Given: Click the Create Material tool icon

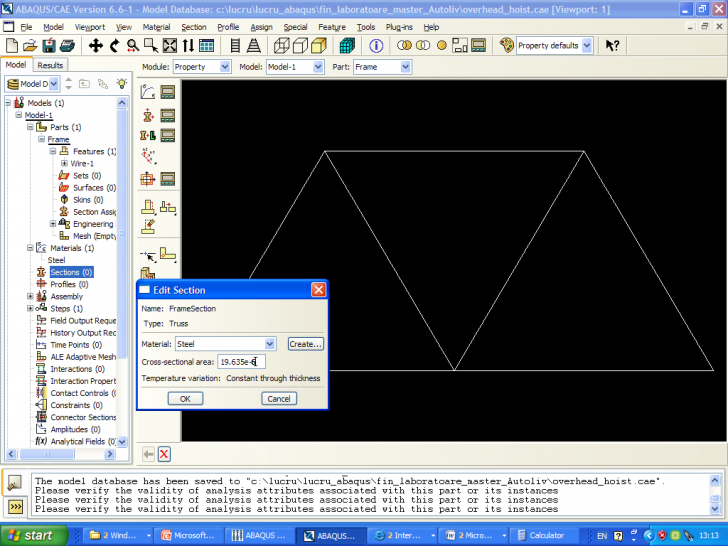Looking at the screenshot, I should point(148,92).
